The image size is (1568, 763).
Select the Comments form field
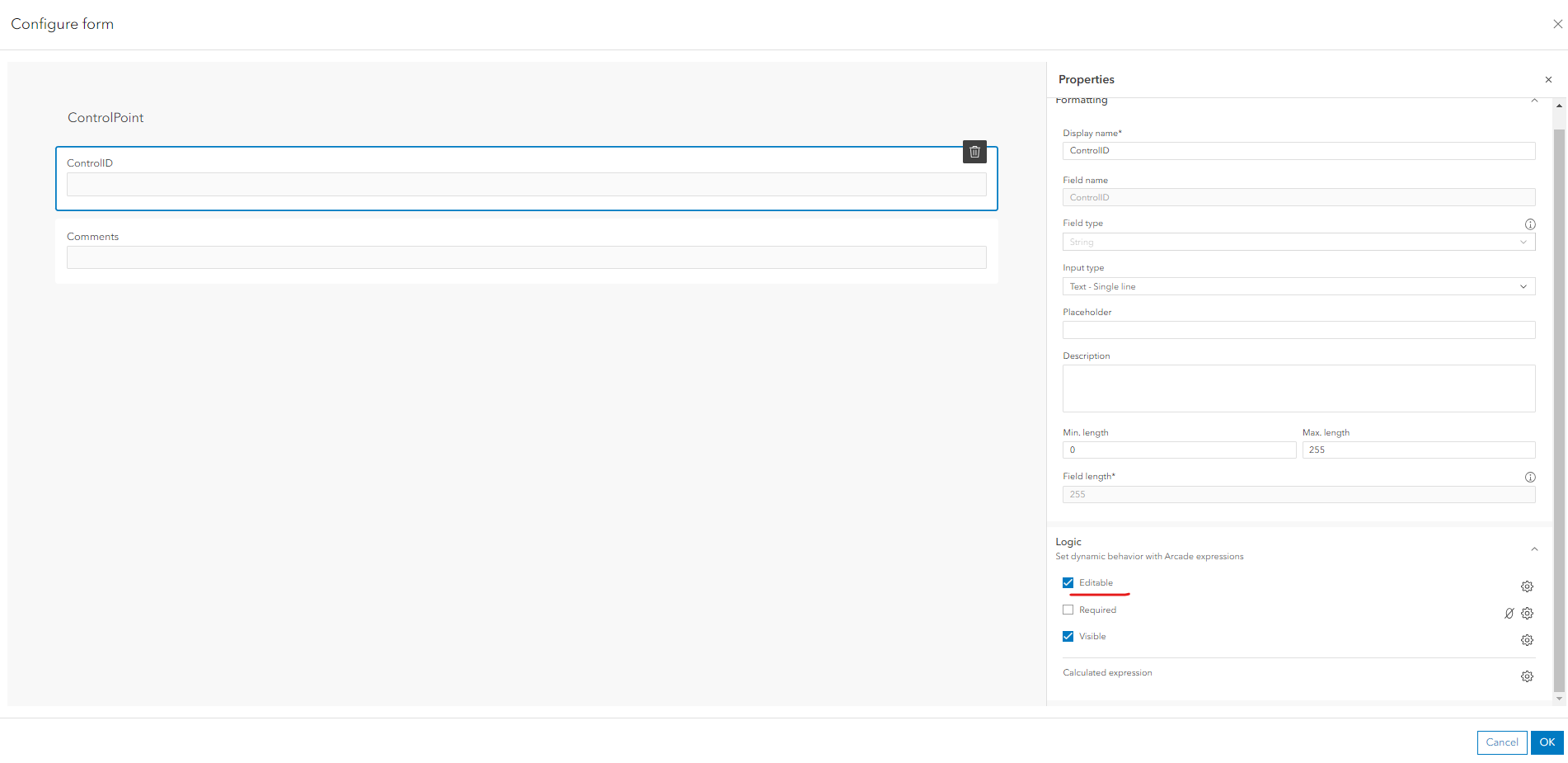[526, 257]
